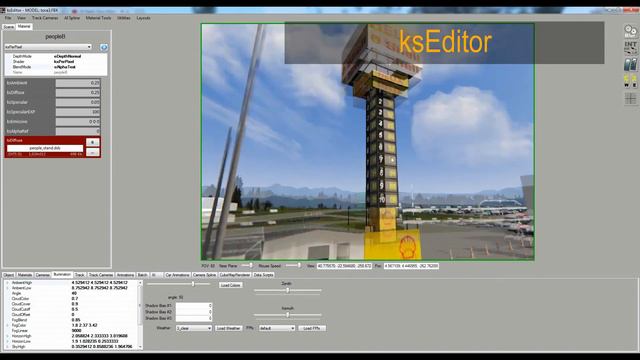Select the BlendMode property row
The height and width of the screenshot is (360, 640).
56,67
